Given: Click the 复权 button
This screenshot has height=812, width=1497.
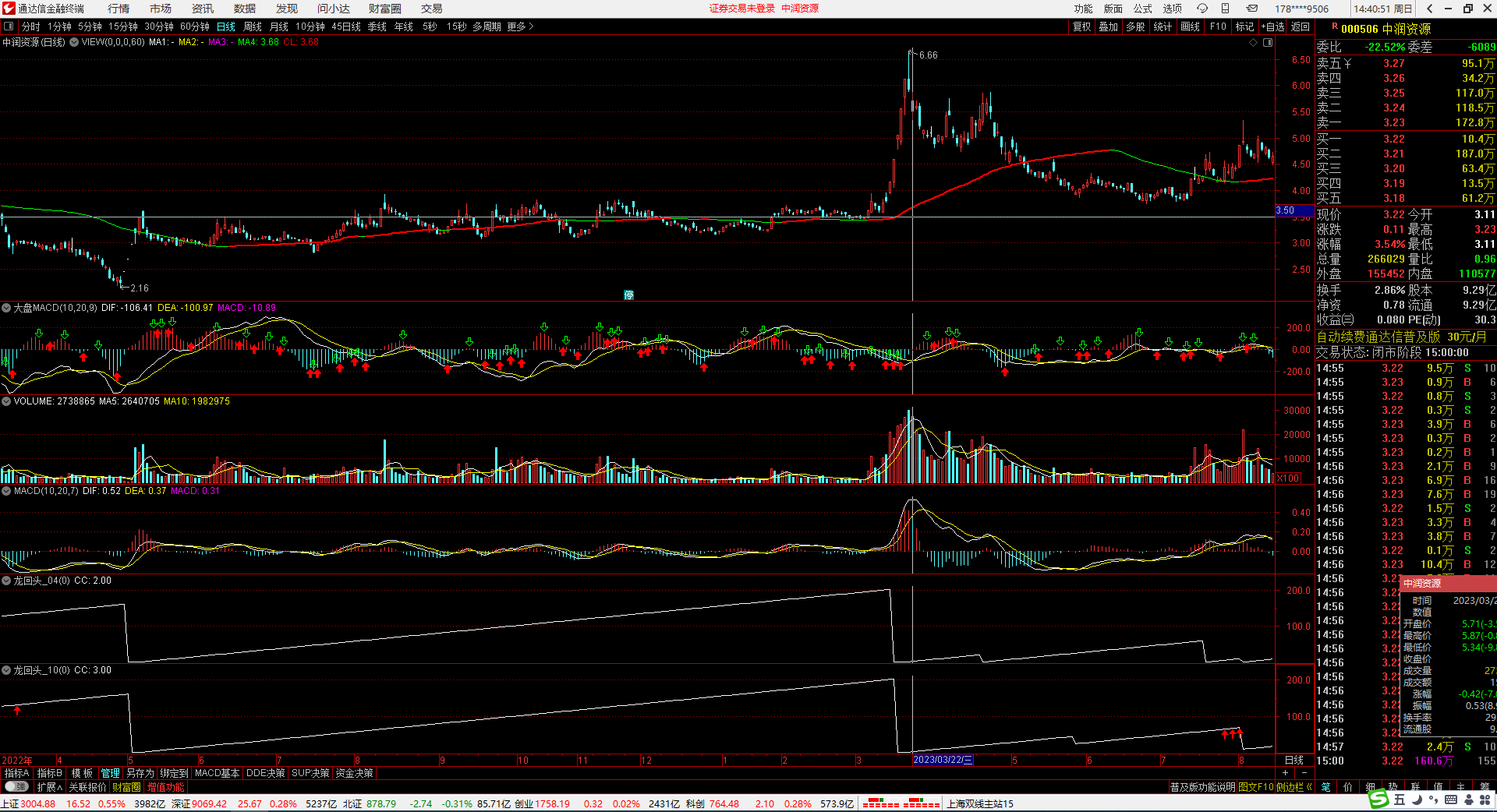Looking at the screenshot, I should pos(1082,26).
